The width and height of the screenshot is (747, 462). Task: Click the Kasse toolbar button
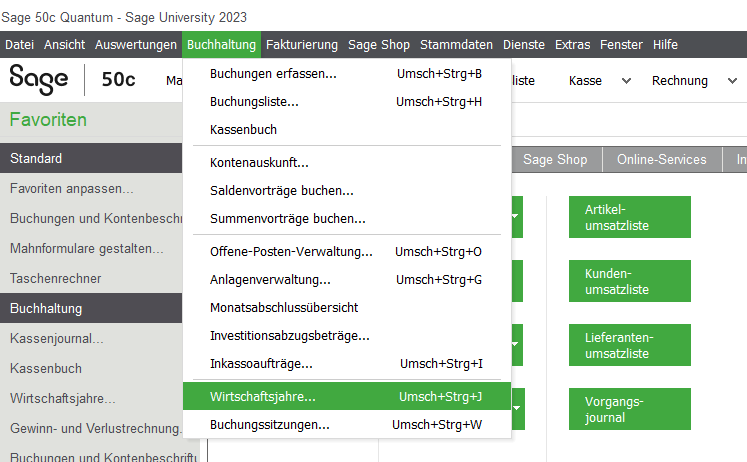click(585, 81)
